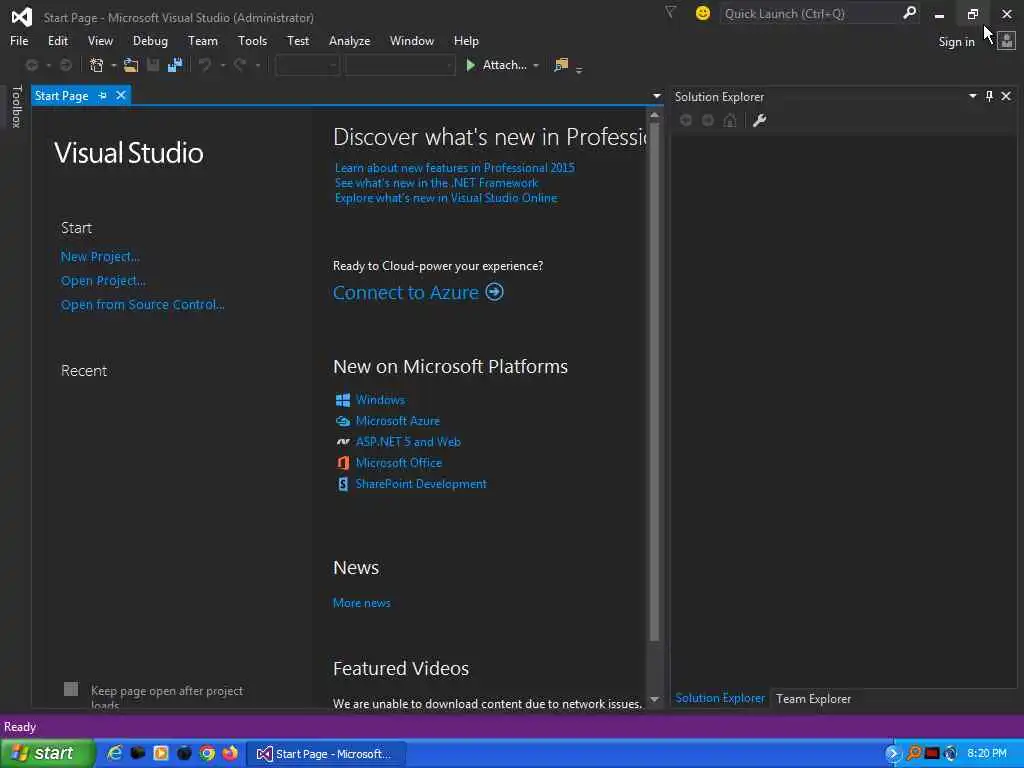
Task: Open the notifications flag icon
Action: click(670, 12)
